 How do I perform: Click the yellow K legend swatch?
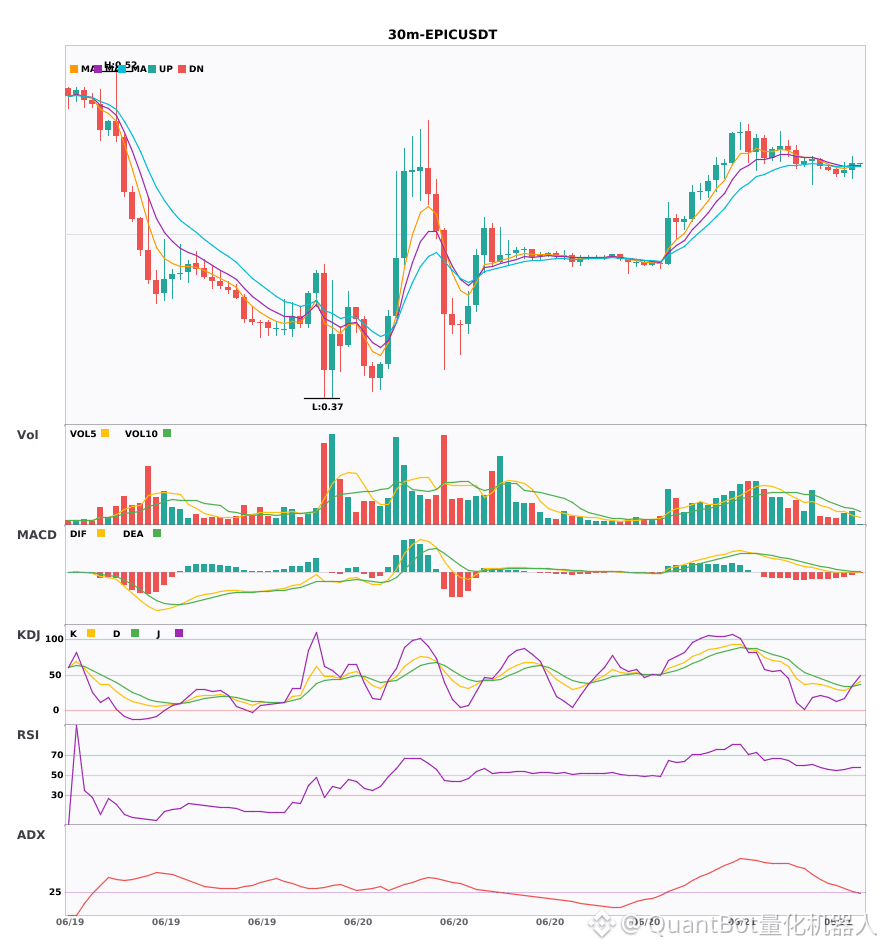point(91,633)
